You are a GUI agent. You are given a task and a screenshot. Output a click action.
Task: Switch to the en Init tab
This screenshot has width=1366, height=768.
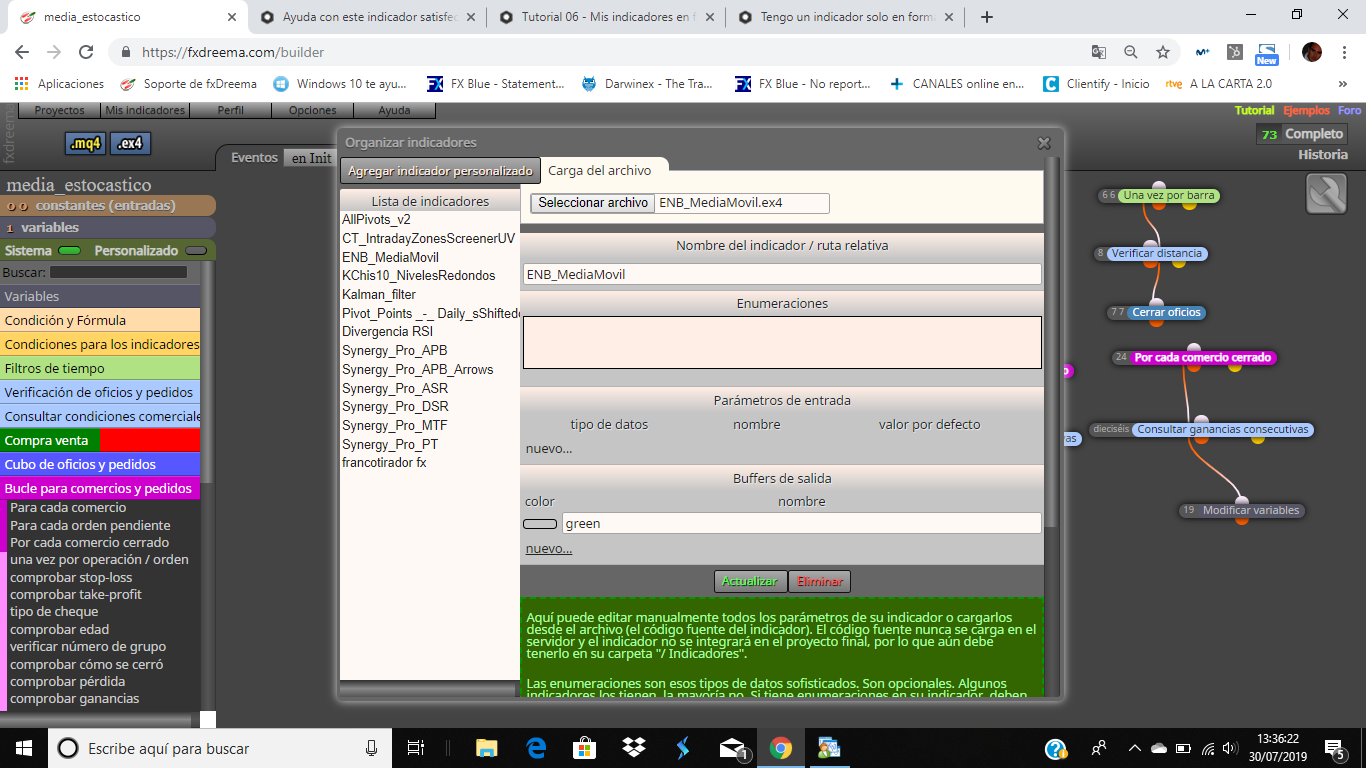(x=311, y=158)
